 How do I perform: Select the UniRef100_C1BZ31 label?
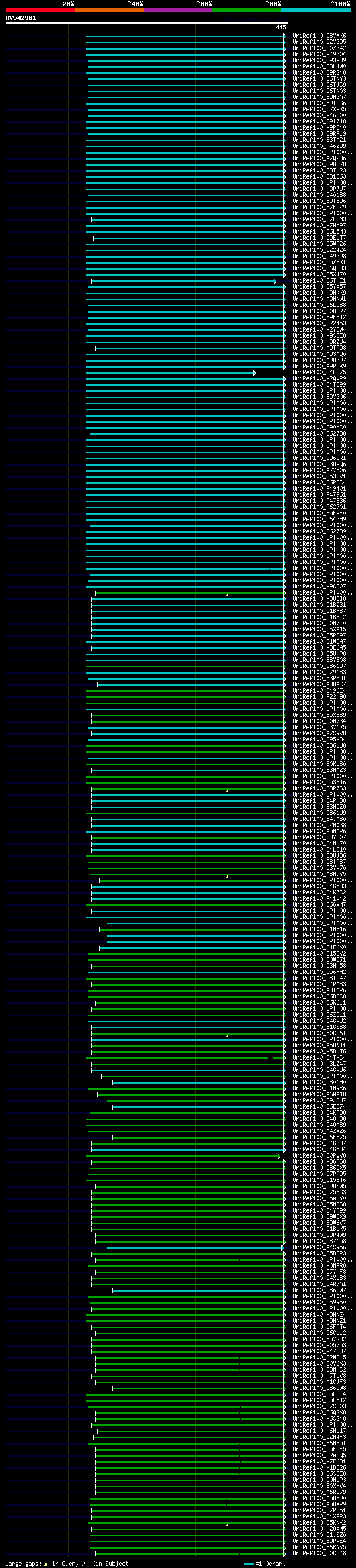[x=319, y=605]
